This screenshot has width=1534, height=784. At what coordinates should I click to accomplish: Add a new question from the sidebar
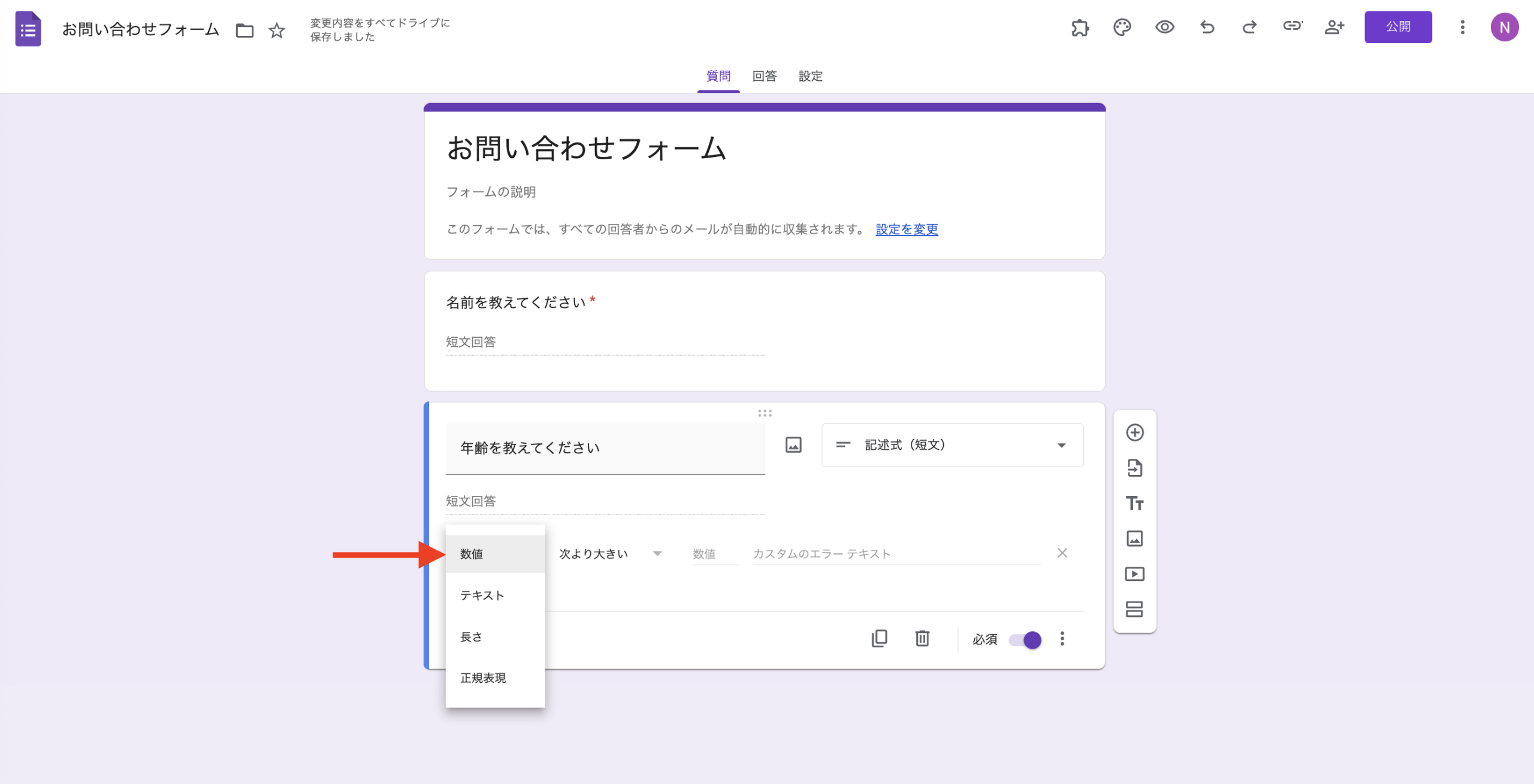[x=1134, y=432]
